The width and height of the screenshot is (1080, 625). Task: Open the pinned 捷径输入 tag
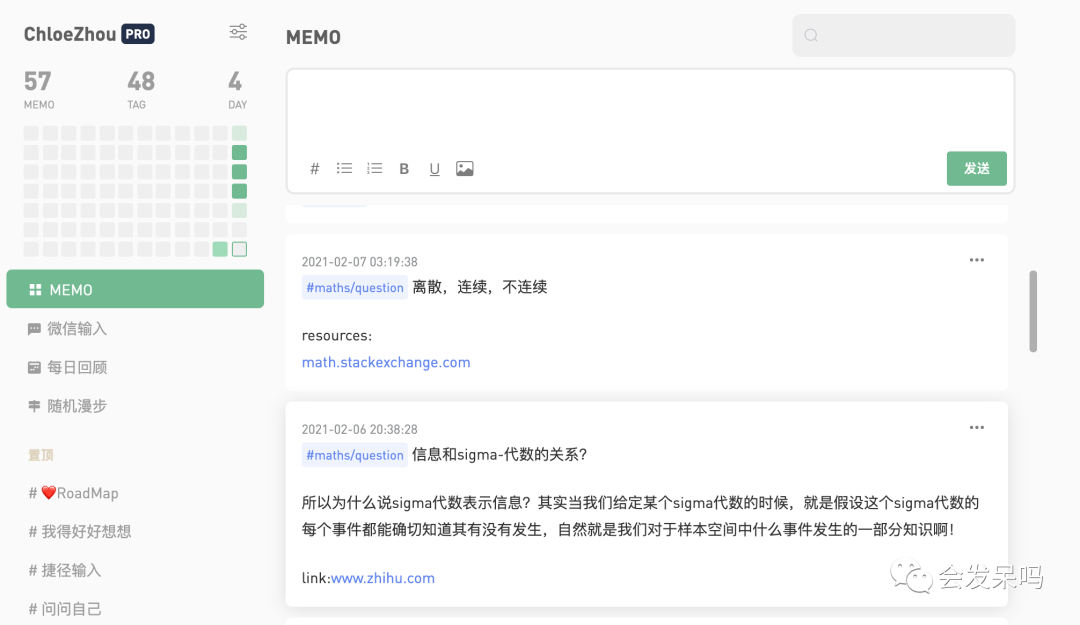[x=65, y=570]
